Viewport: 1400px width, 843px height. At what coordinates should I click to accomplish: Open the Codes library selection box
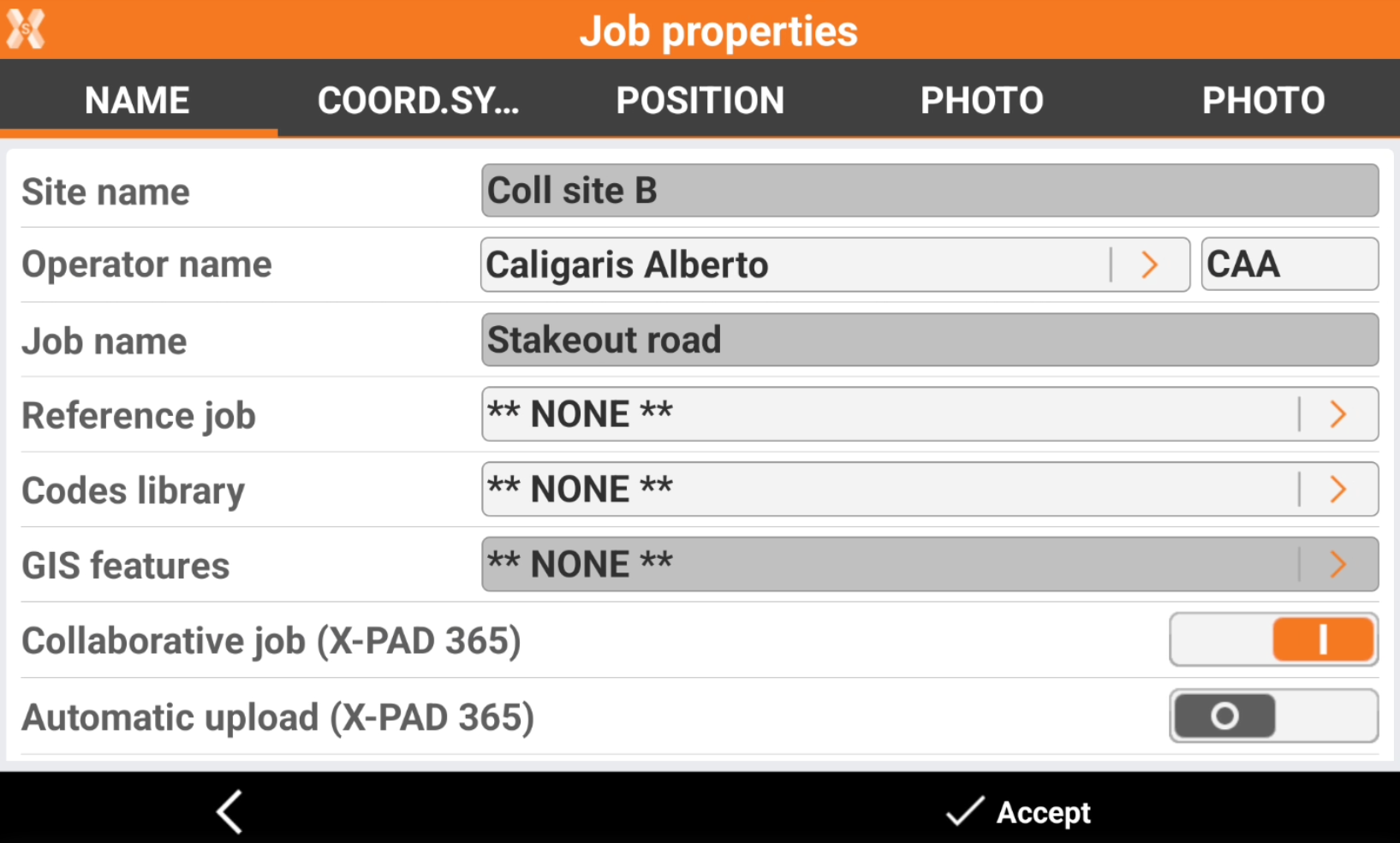(891, 490)
